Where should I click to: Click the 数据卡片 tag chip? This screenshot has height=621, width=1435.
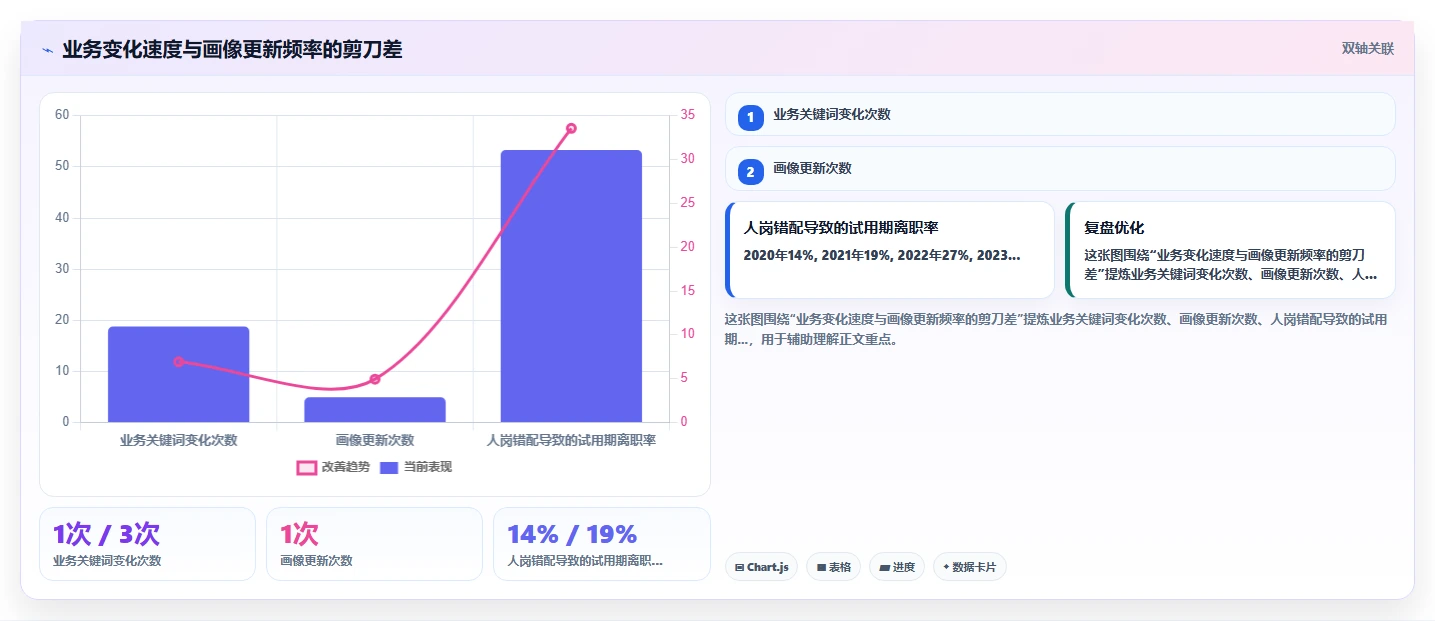click(970, 567)
